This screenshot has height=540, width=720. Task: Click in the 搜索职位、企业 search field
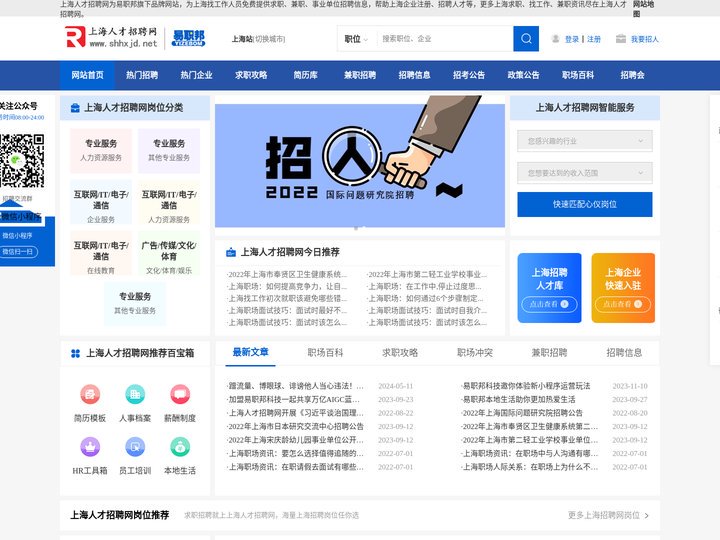click(x=444, y=39)
